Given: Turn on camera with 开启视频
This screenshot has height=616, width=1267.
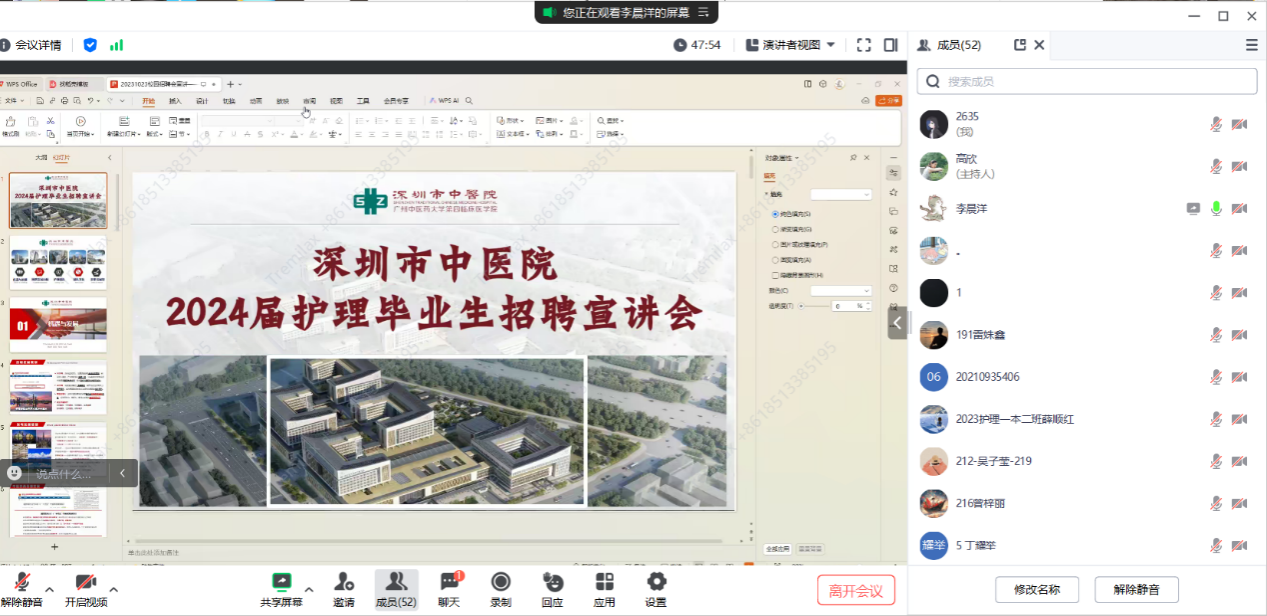Looking at the screenshot, I should pos(86,590).
